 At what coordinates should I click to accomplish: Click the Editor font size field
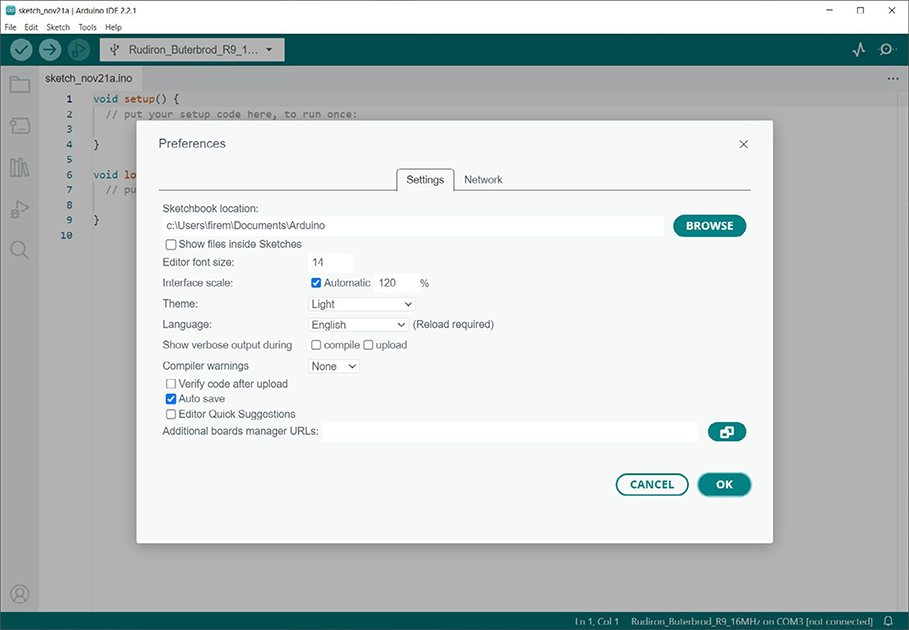coord(330,263)
